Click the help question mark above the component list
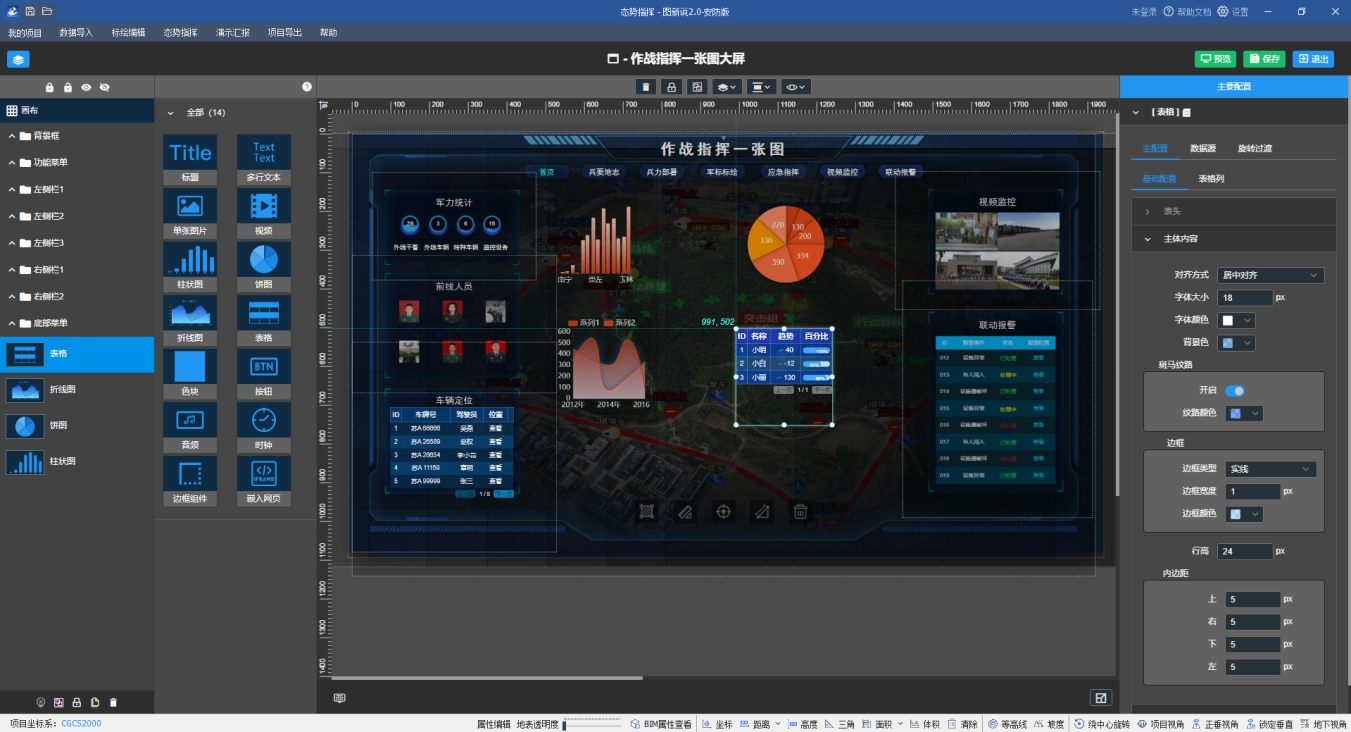The width and height of the screenshot is (1351, 732). coord(307,87)
